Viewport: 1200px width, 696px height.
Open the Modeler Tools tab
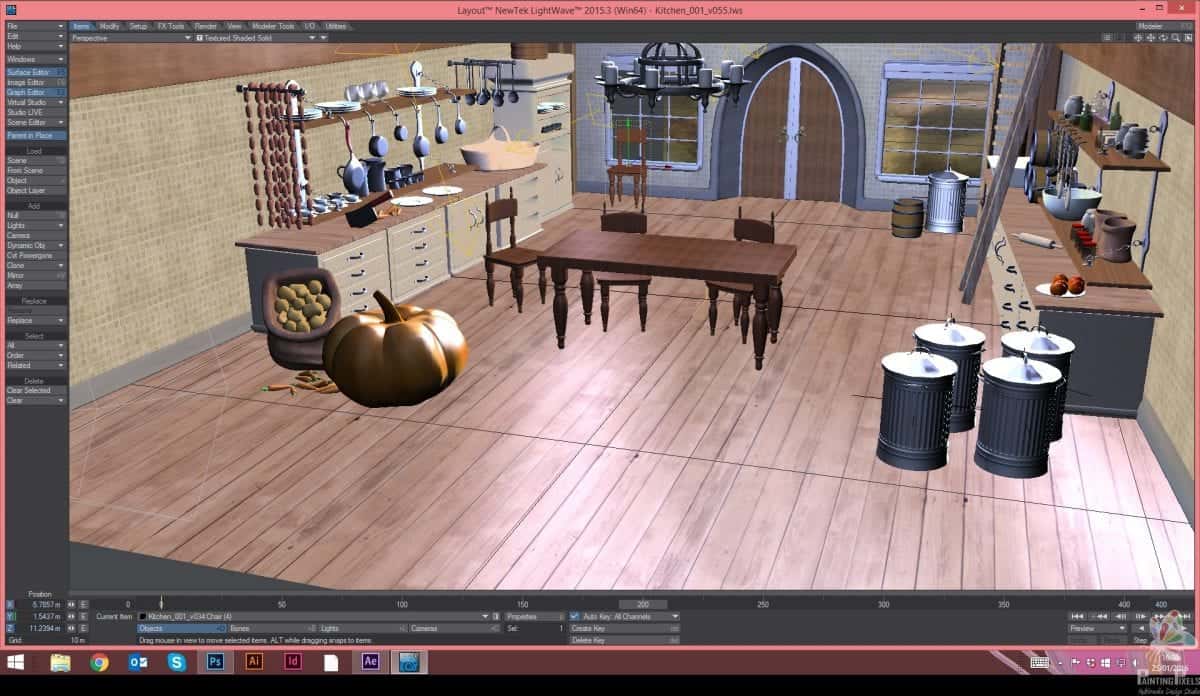(x=273, y=26)
